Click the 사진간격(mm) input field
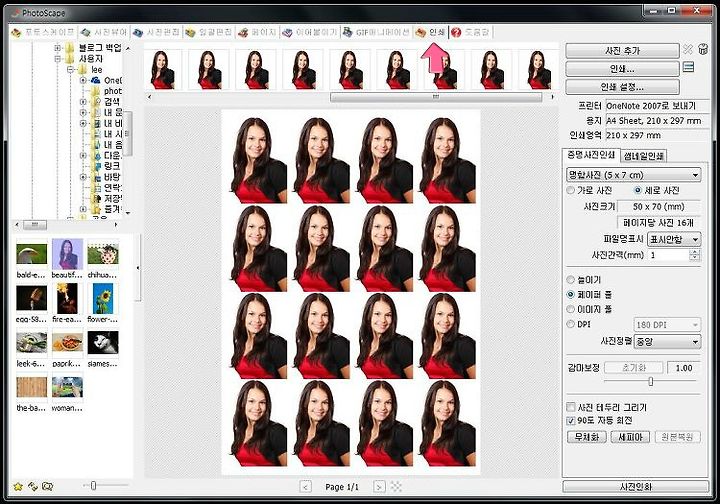This screenshot has width=720, height=504. tap(669, 255)
